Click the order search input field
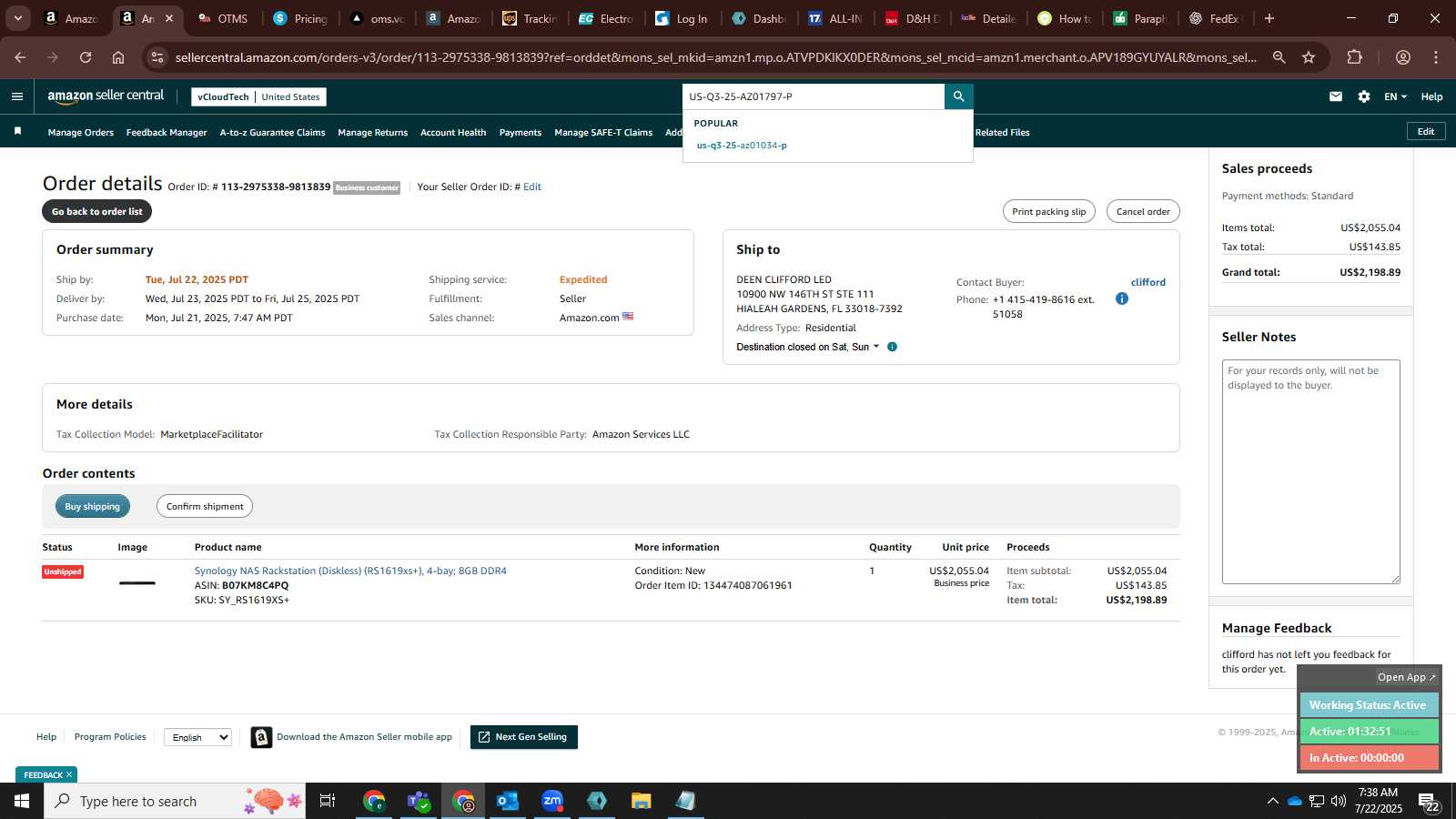Screen dimensions: 1456x819 click(x=814, y=96)
